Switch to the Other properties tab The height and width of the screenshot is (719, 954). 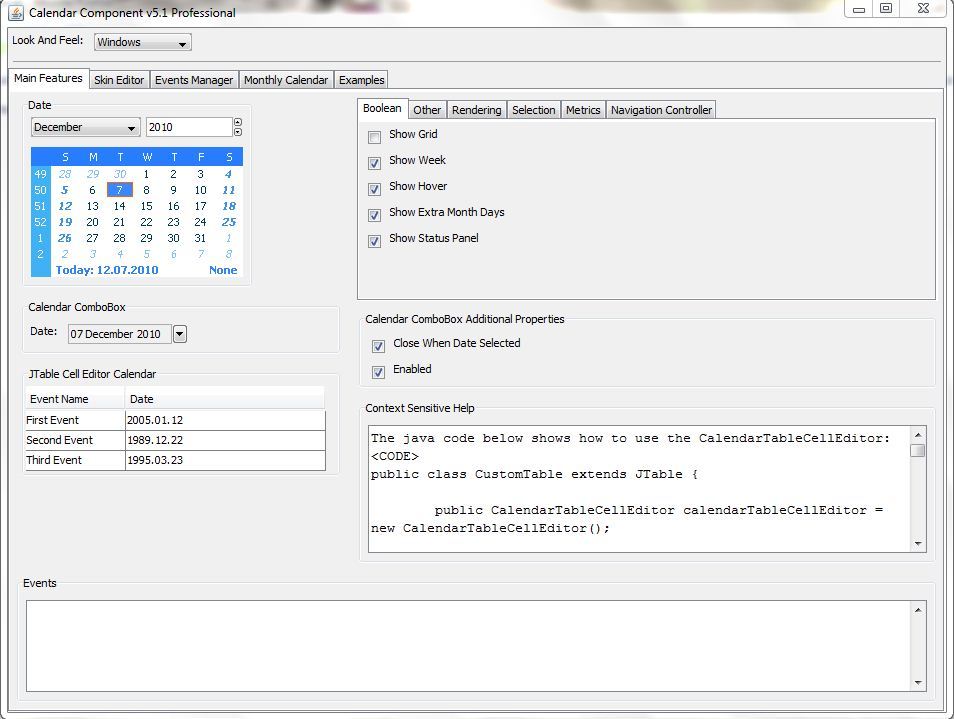427,110
